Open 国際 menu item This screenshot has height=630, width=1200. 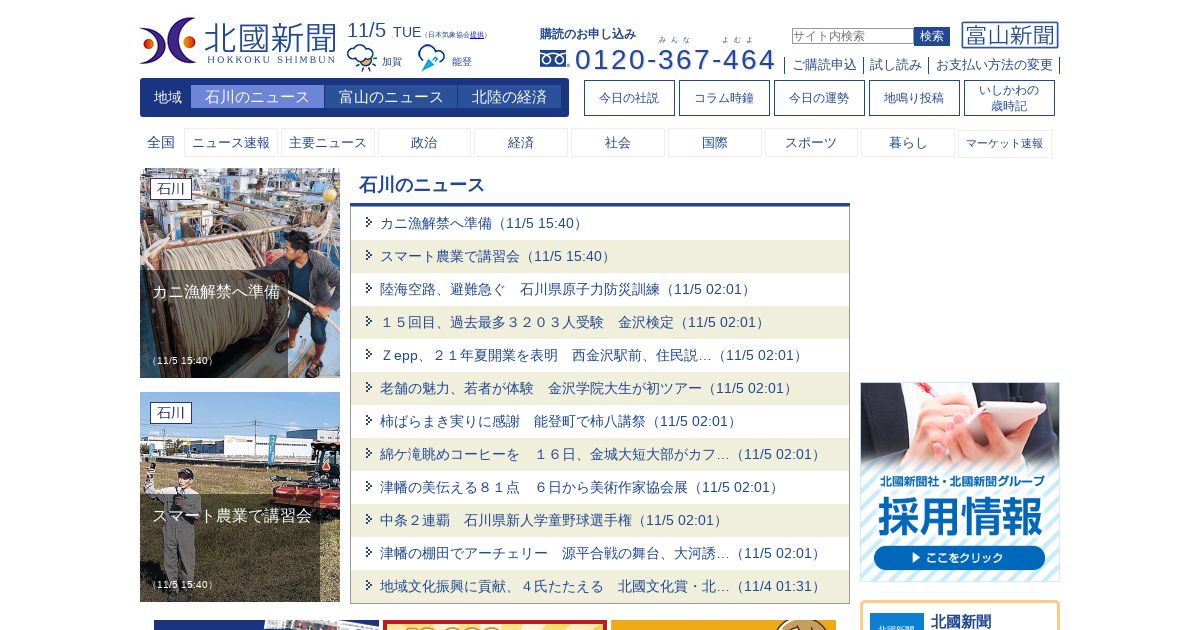tap(715, 143)
